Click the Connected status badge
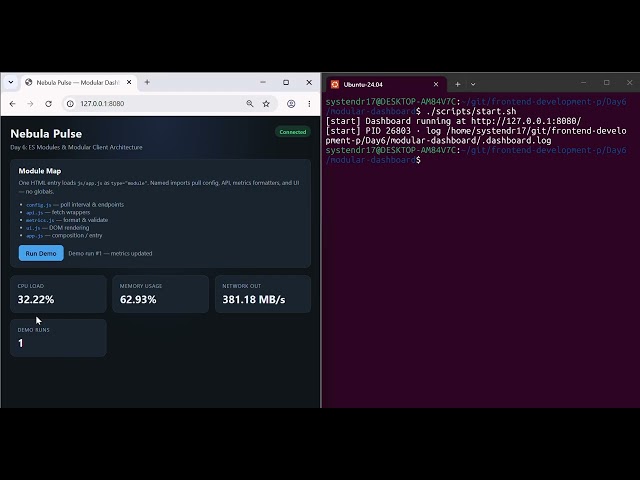The image size is (640, 480). [x=293, y=132]
